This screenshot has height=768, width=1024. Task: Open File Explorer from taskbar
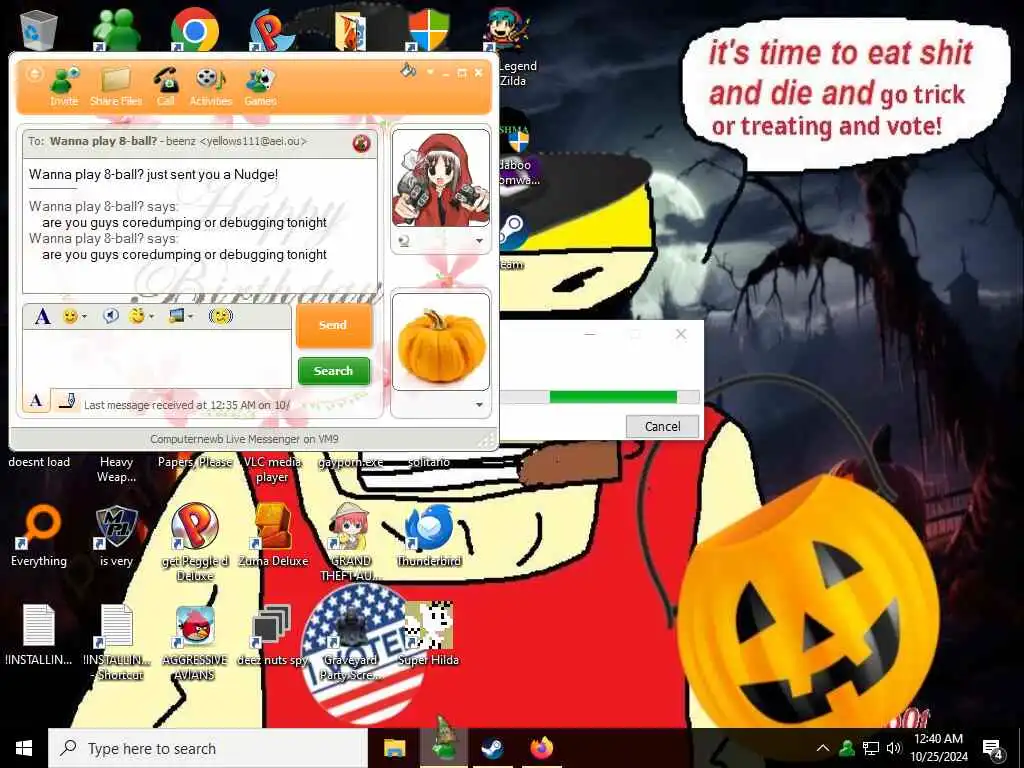click(x=394, y=748)
